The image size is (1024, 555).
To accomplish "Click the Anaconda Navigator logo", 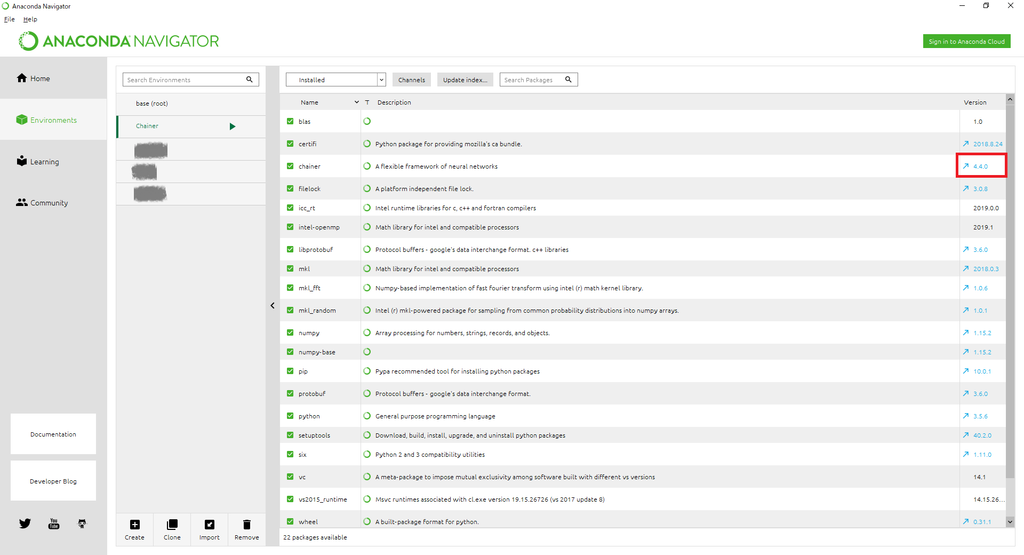I will click(x=119, y=41).
